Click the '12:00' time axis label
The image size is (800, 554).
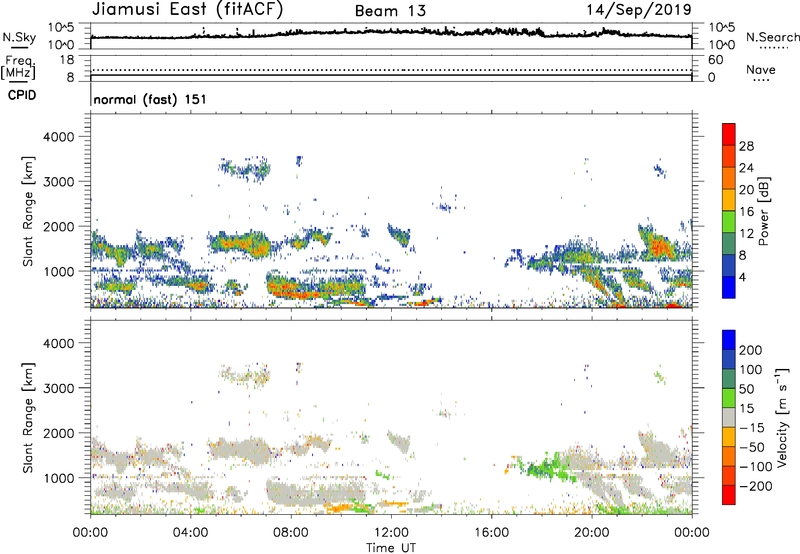(391, 533)
